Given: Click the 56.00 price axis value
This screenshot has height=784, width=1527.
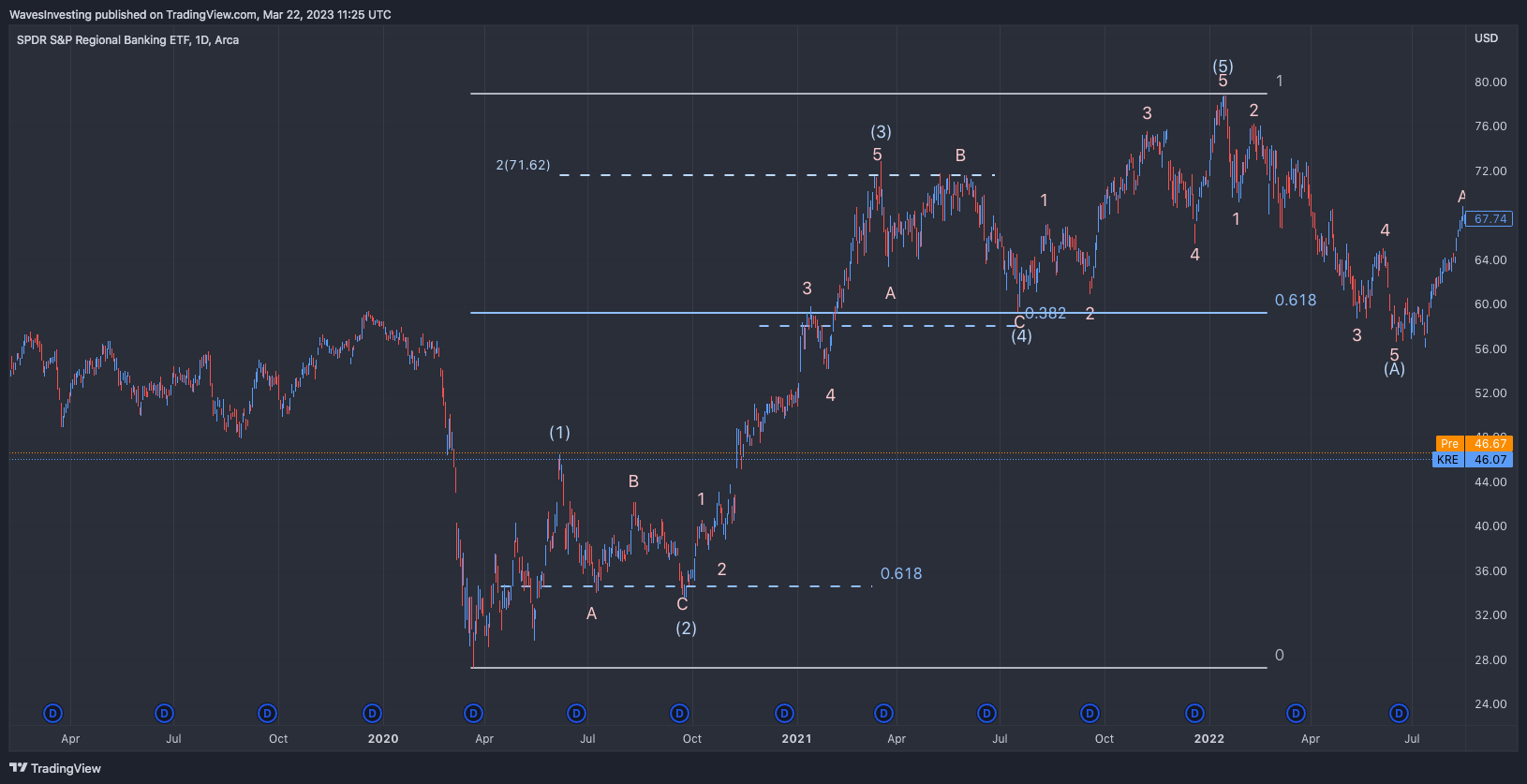Looking at the screenshot, I should click(x=1490, y=349).
